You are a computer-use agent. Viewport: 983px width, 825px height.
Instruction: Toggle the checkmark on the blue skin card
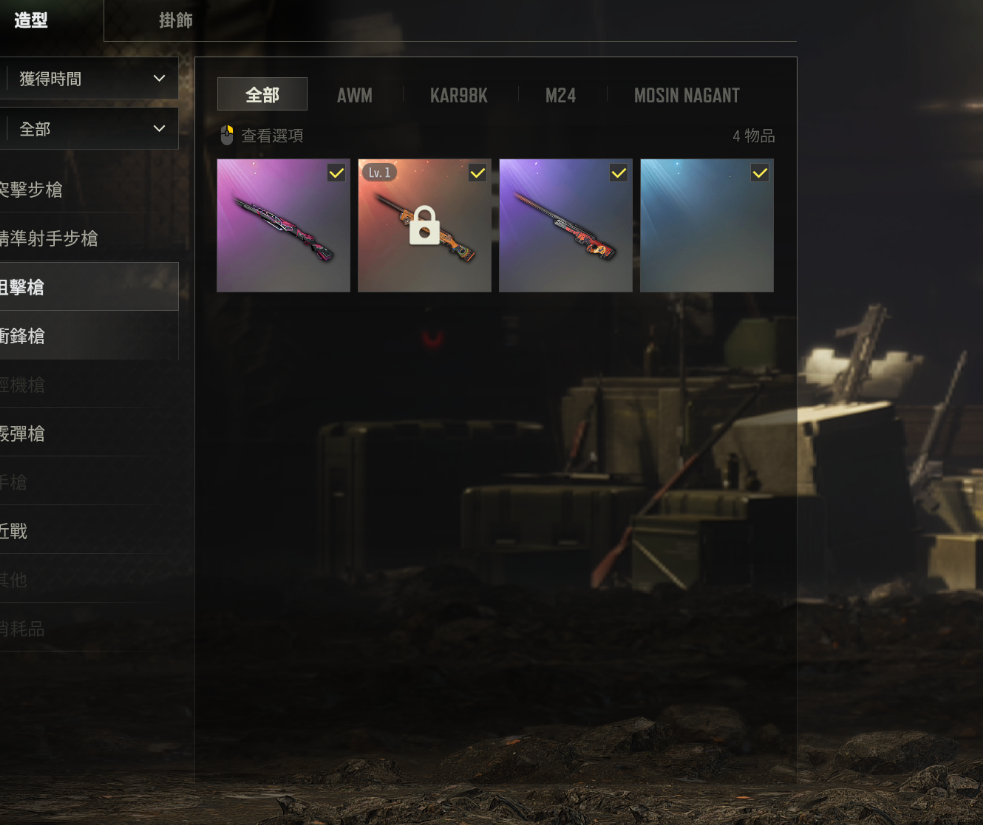click(x=760, y=173)
